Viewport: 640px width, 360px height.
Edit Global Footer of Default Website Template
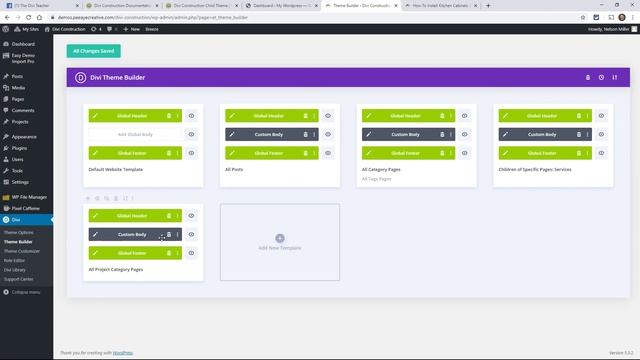(x=95, y=153)
